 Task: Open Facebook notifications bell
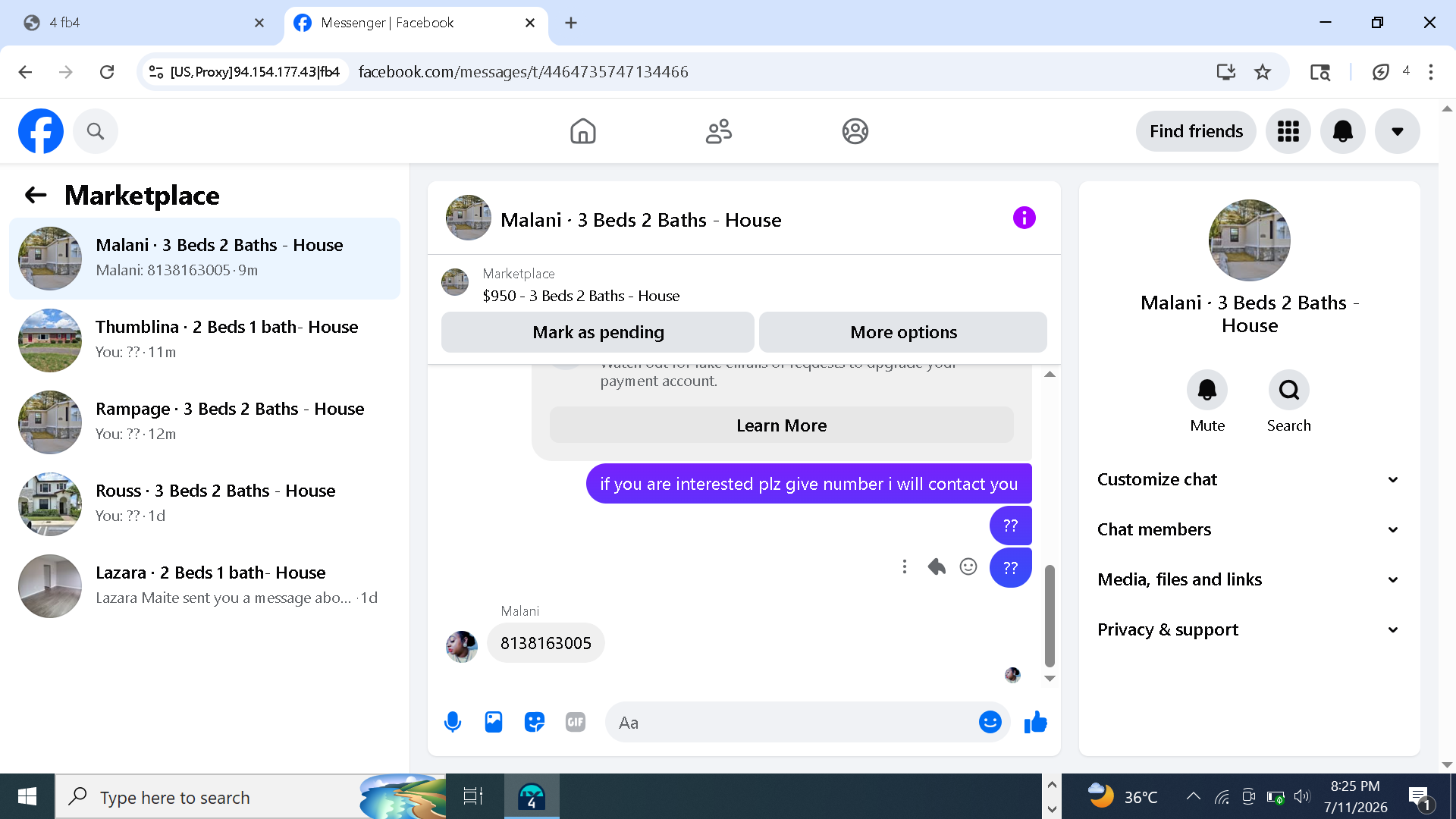coord(1343,131)
